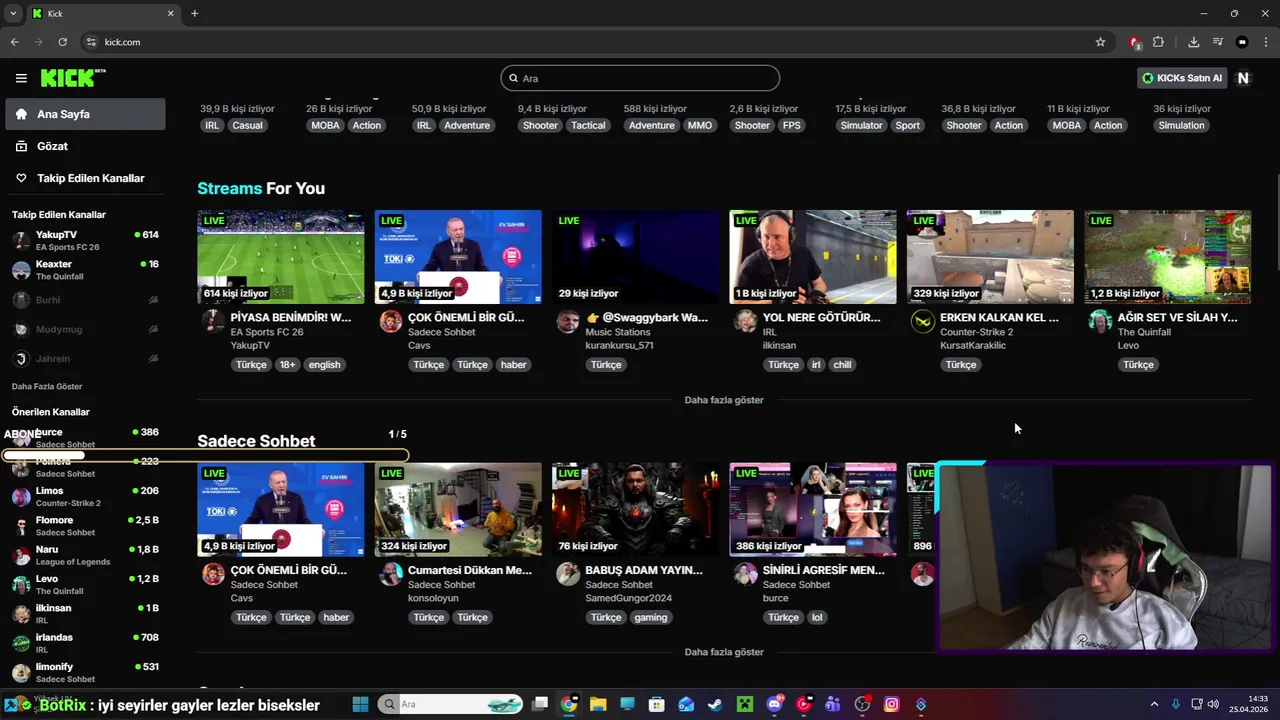1280x720 pixels.
Task: Select the Tactical category tag
Action: click(588, 125)
